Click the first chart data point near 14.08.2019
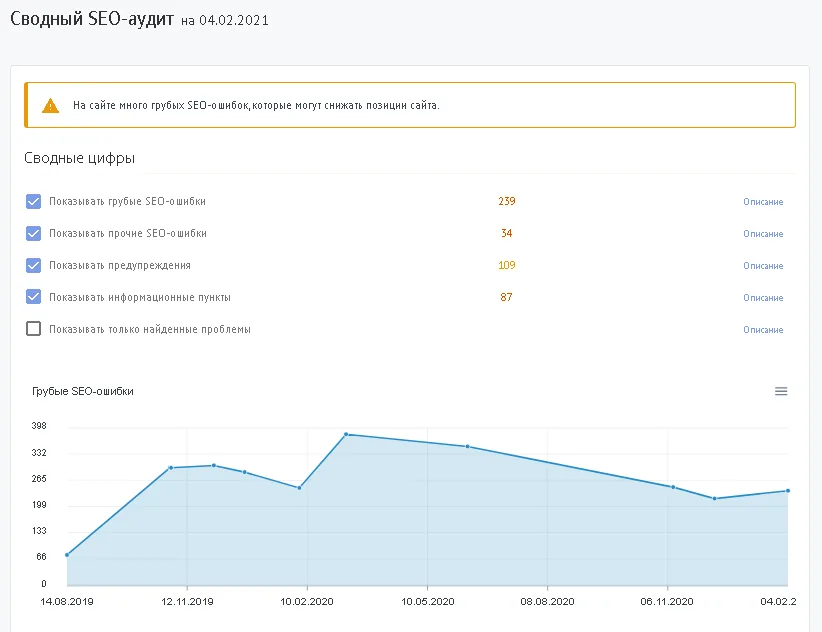The height and width of the screenshot is (632, 822). point(67,554)
